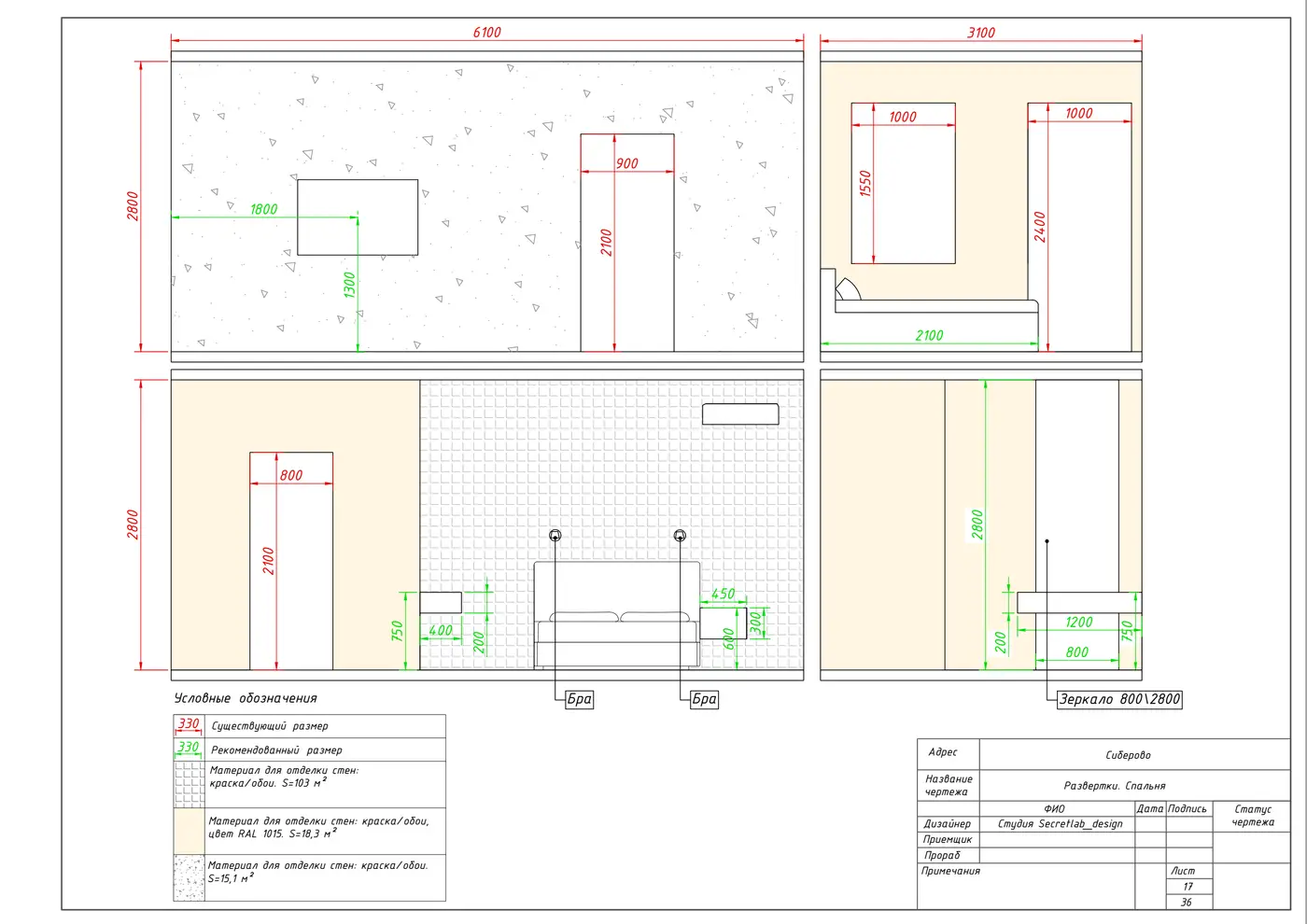Select the Сиверово address value
The height and width of the screenshot is (924, 1307).
(x=1128, y=755)
